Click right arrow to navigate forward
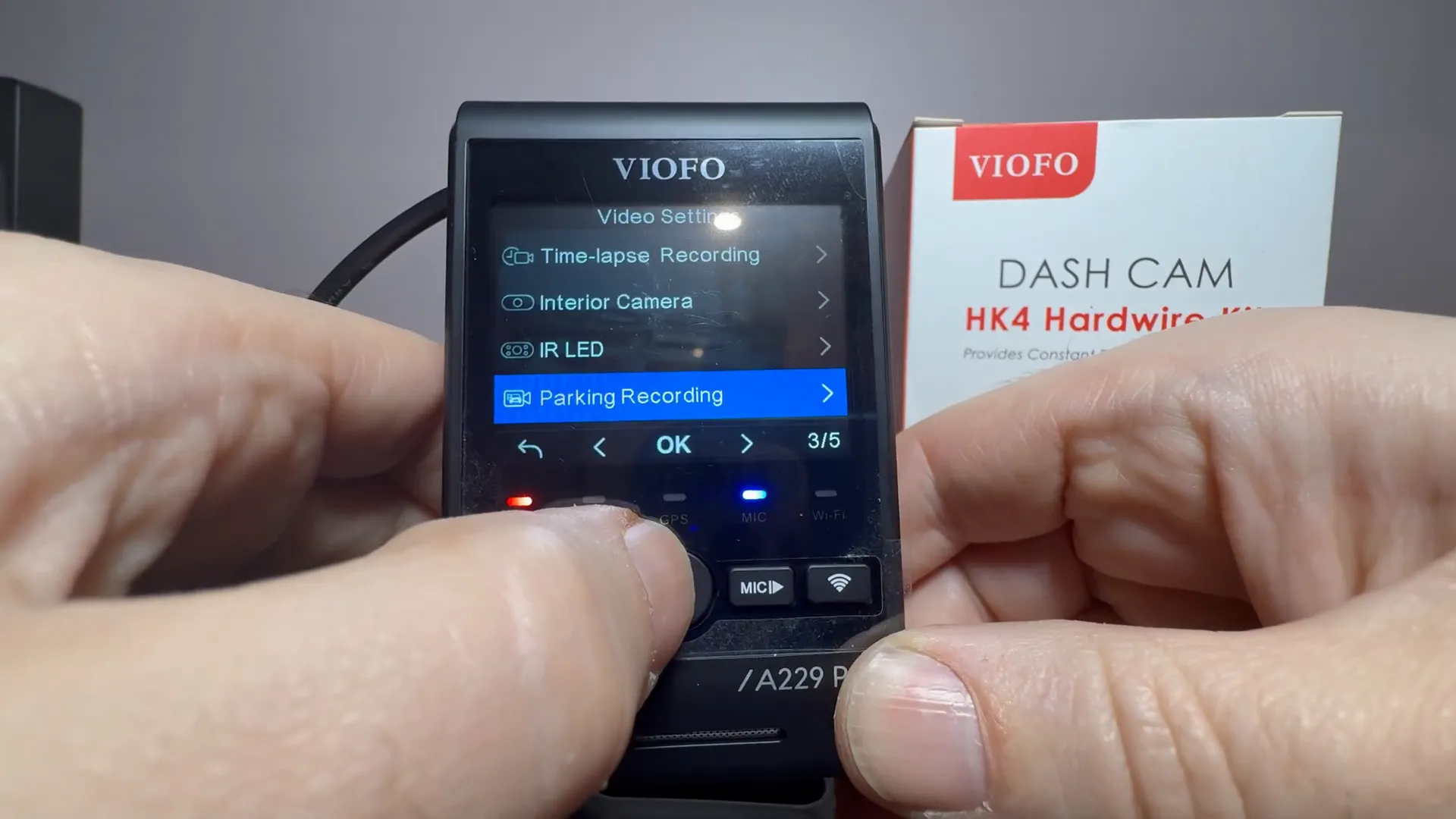Viewport: 1456px width, 819px height. click(x=746, y=445)
